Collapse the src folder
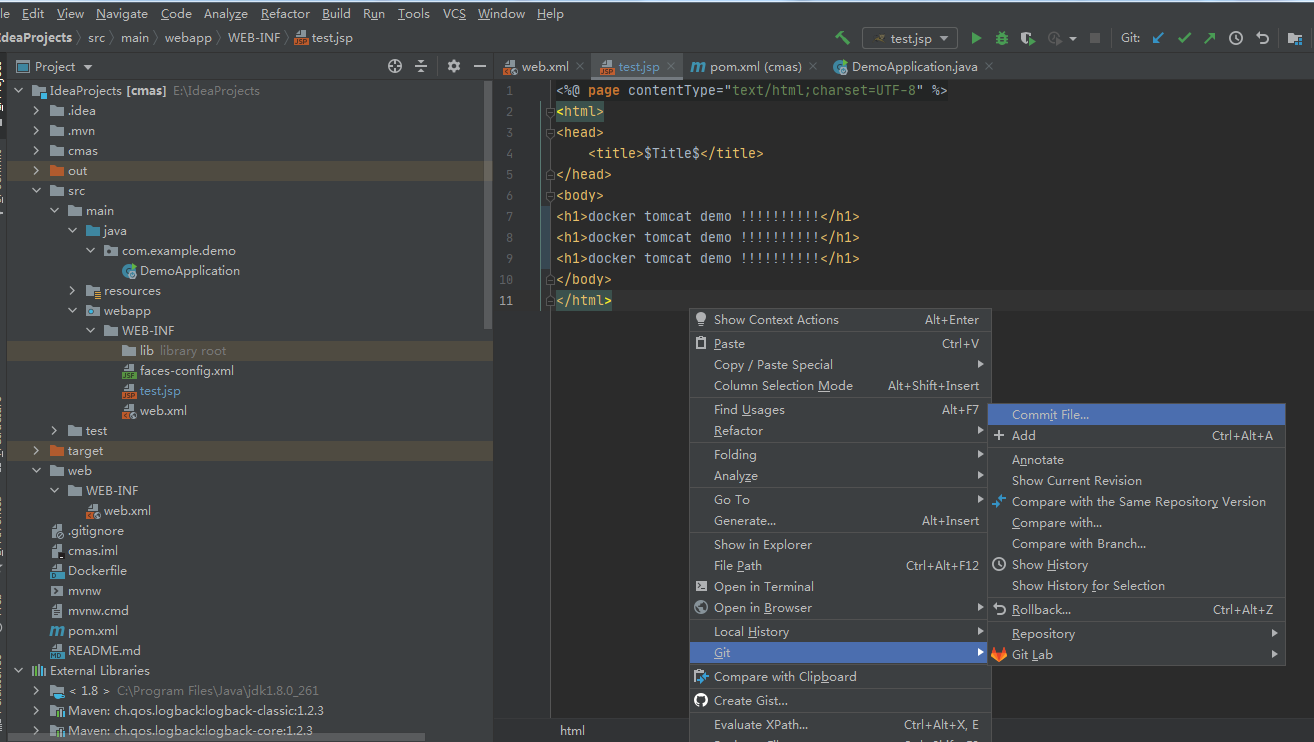Image resolution: width=1314 pixels, height=742 pixels. (x=36, y=190)
